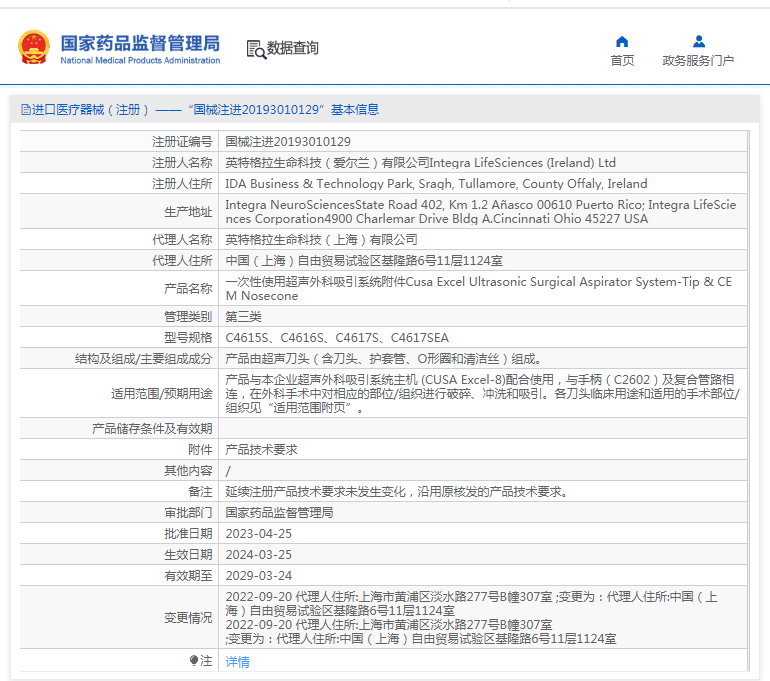Click the 注册人名称 label
This screenshot has width=770, height=681.
click(x=182, y=163)
